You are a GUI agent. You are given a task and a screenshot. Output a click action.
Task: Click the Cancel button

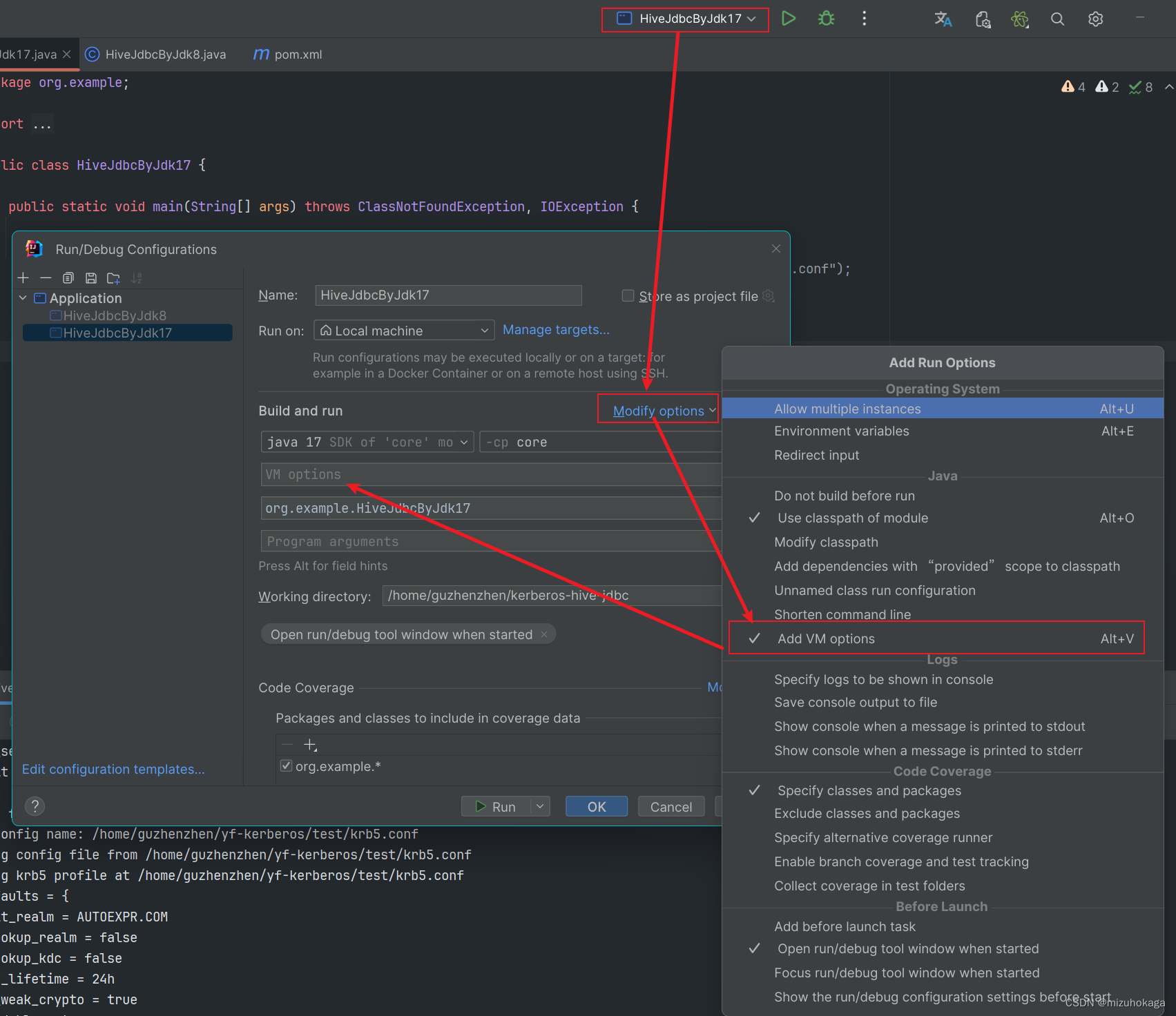[671, 807]
